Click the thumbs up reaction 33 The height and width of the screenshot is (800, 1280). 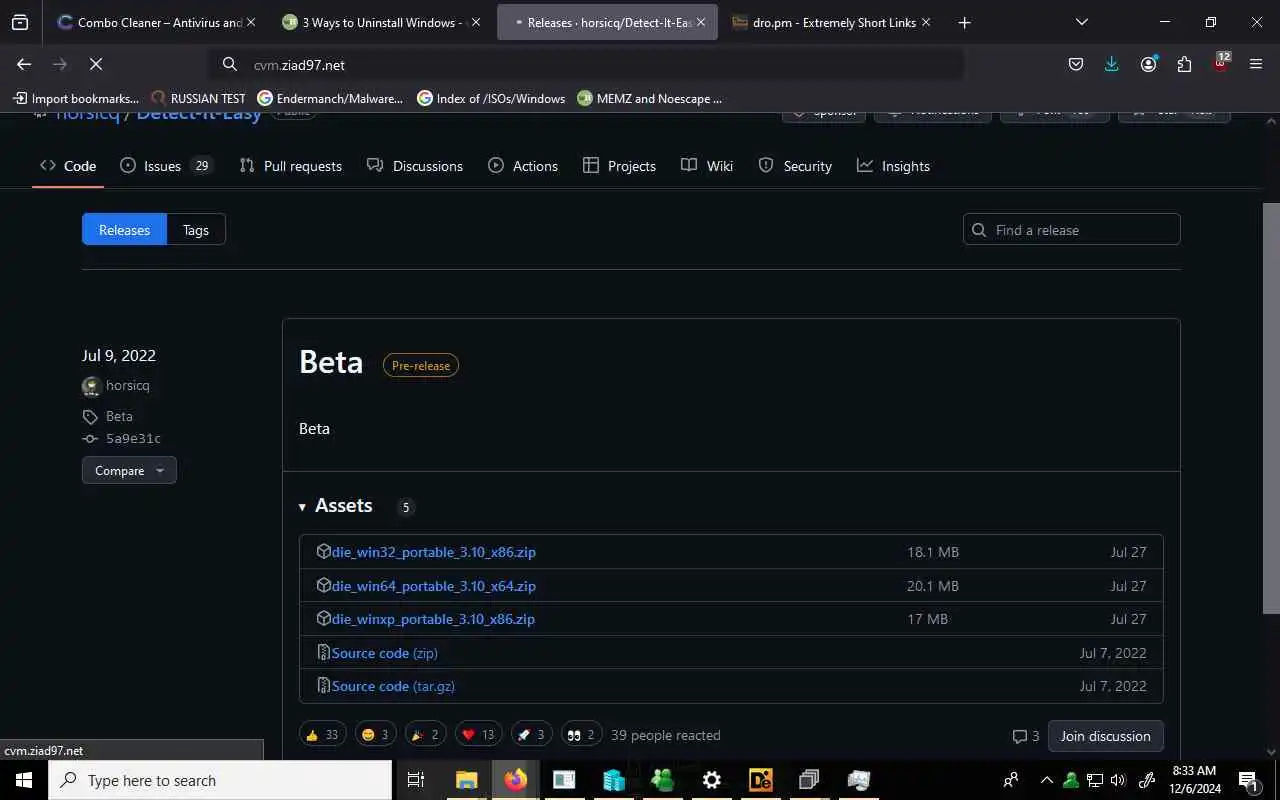(322, 735)
